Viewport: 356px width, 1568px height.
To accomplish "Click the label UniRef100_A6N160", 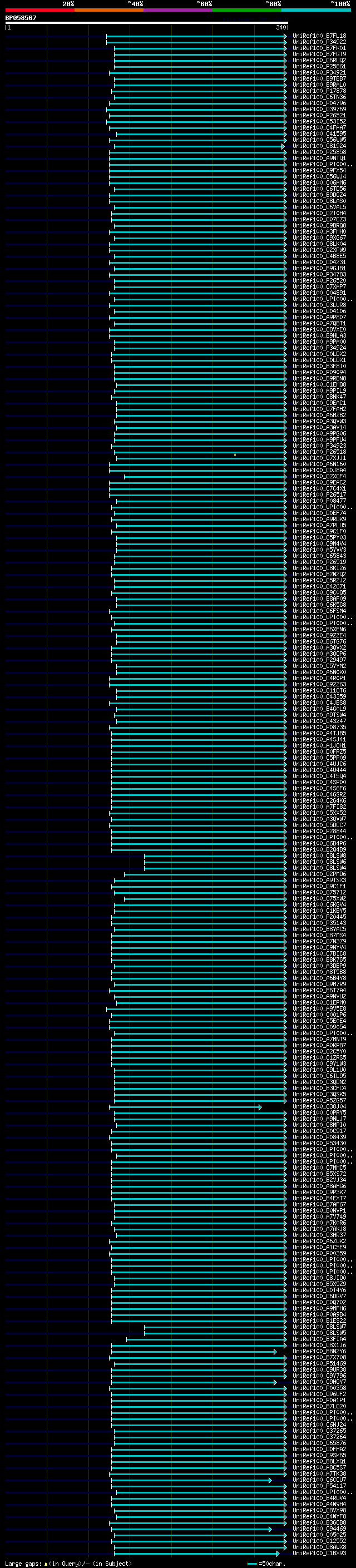I will tap(319, 464).
